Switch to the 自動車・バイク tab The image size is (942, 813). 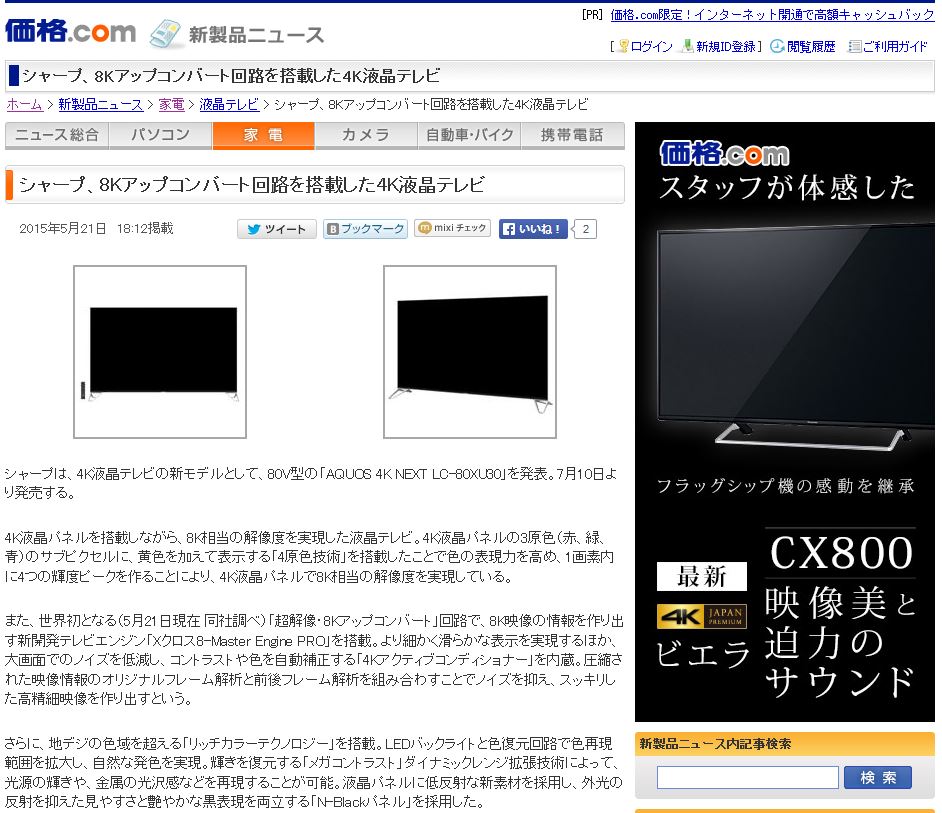[x=469, y=135]
